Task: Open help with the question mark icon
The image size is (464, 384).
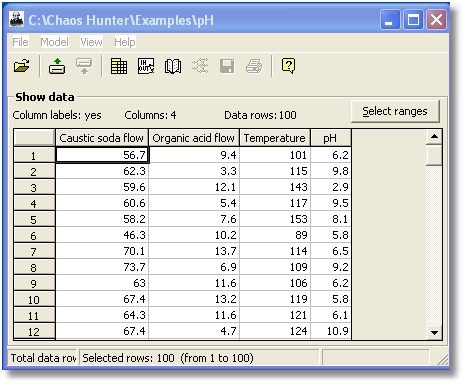Action: click(x=289, y=66)
